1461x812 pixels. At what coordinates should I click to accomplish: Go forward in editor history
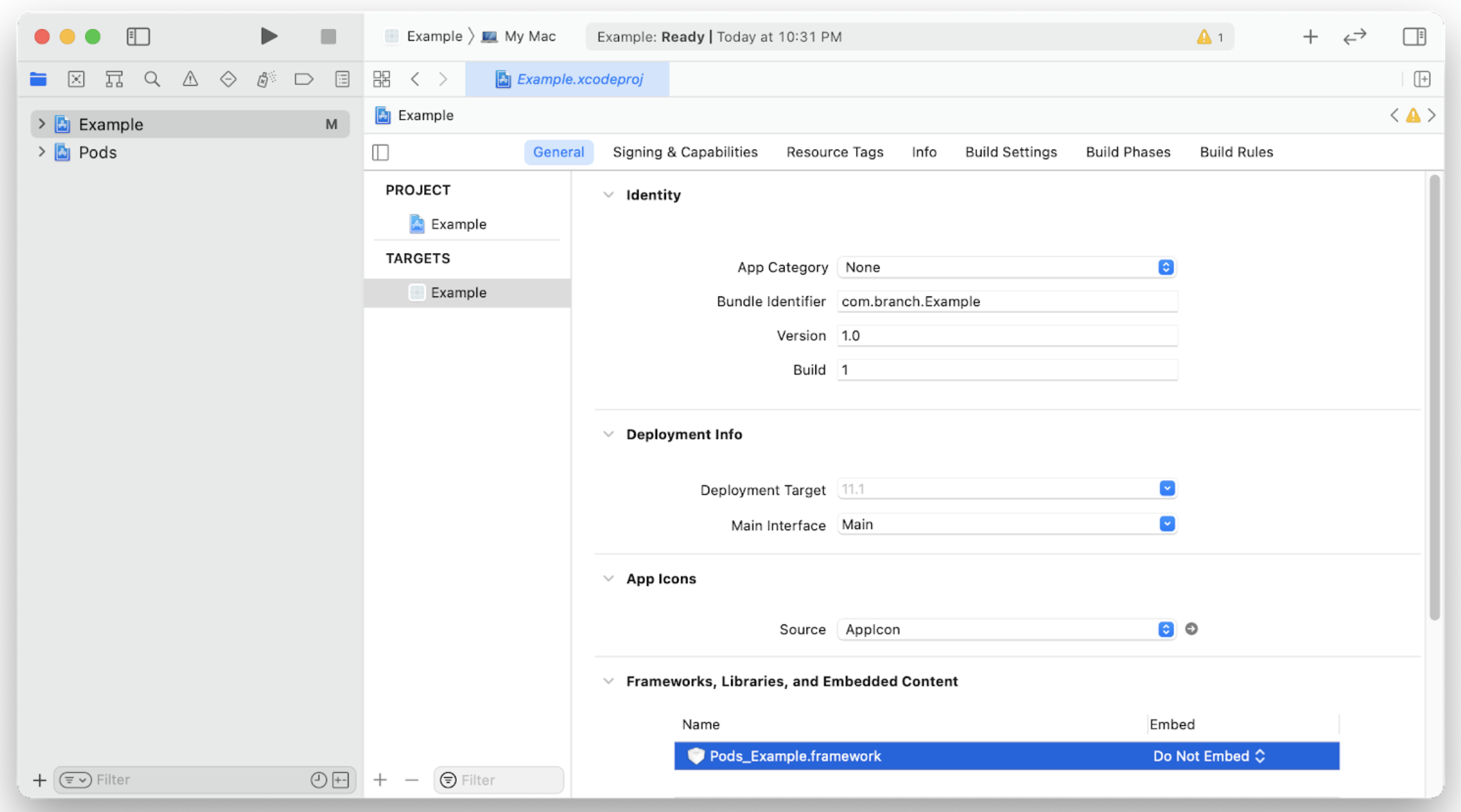(443, 79)
